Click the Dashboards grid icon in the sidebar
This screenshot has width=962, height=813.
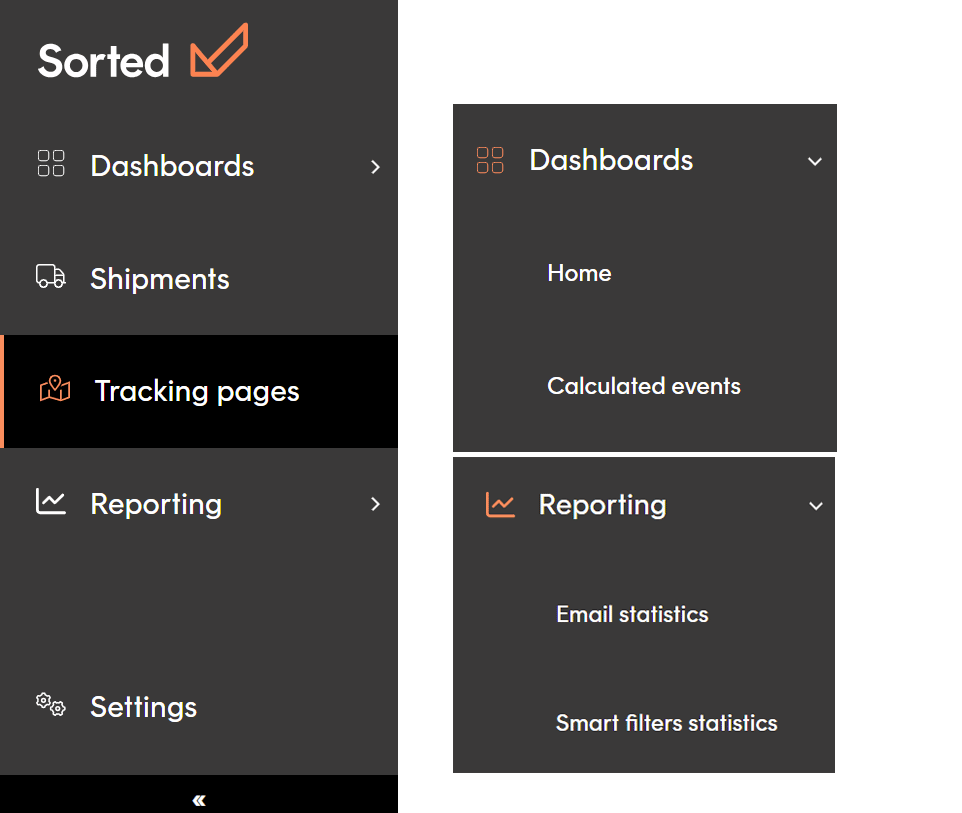coord(51,163)
